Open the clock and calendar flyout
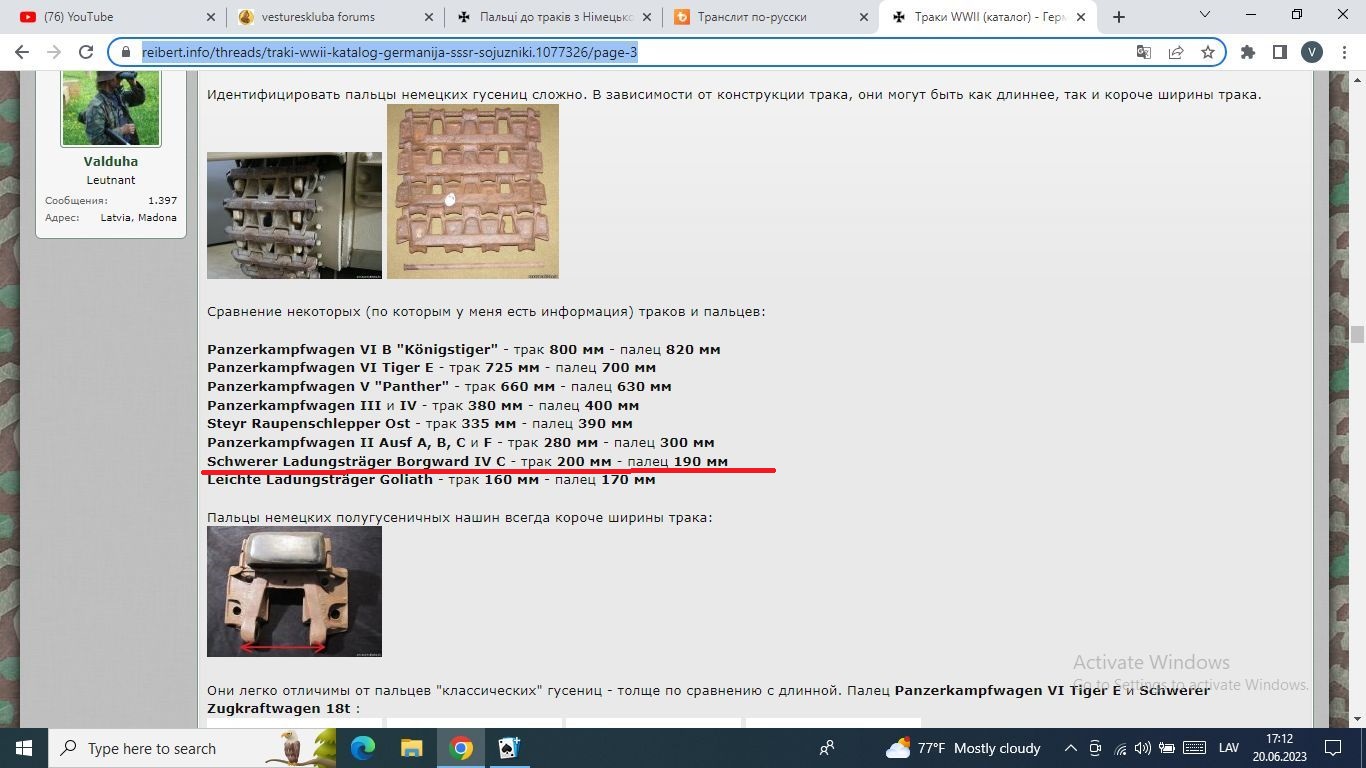This screenshot has height=768, width=1366. coord(1279,748)
